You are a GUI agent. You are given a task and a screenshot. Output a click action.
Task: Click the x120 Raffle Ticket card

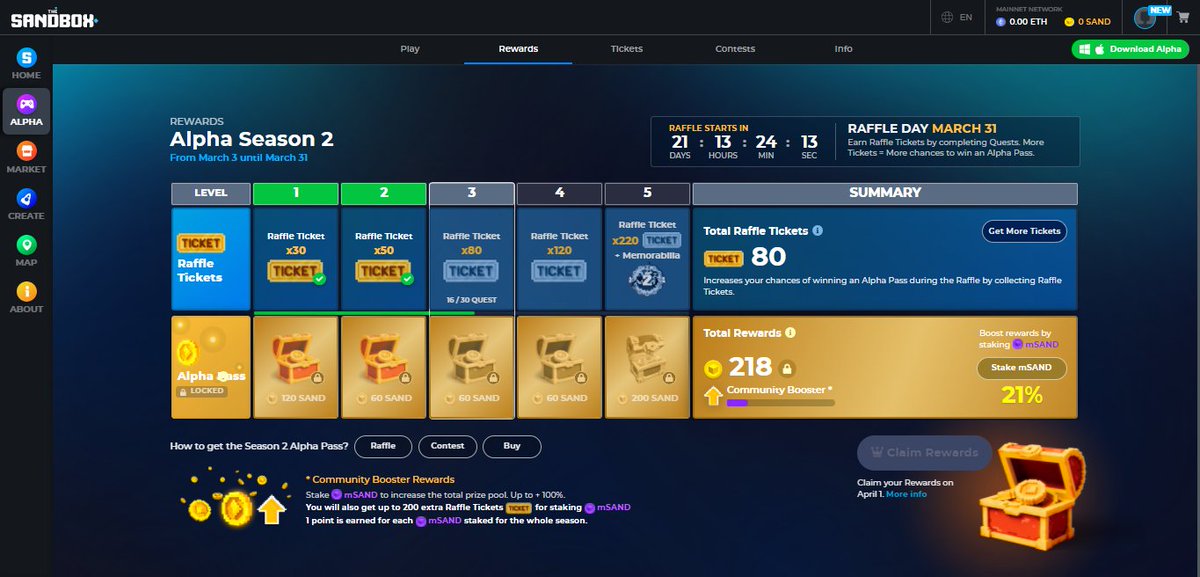click(x=559, y=259)
